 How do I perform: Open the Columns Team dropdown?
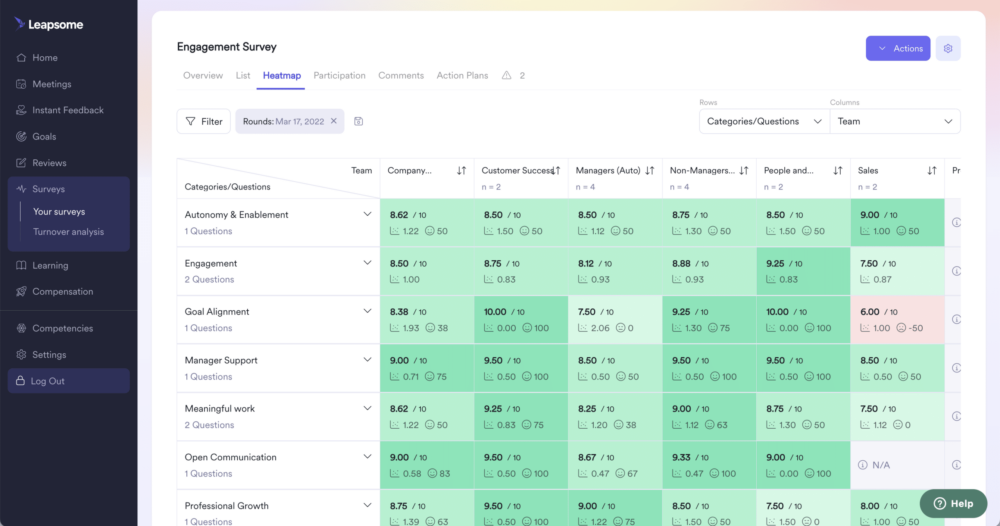[x=894, y=121]
